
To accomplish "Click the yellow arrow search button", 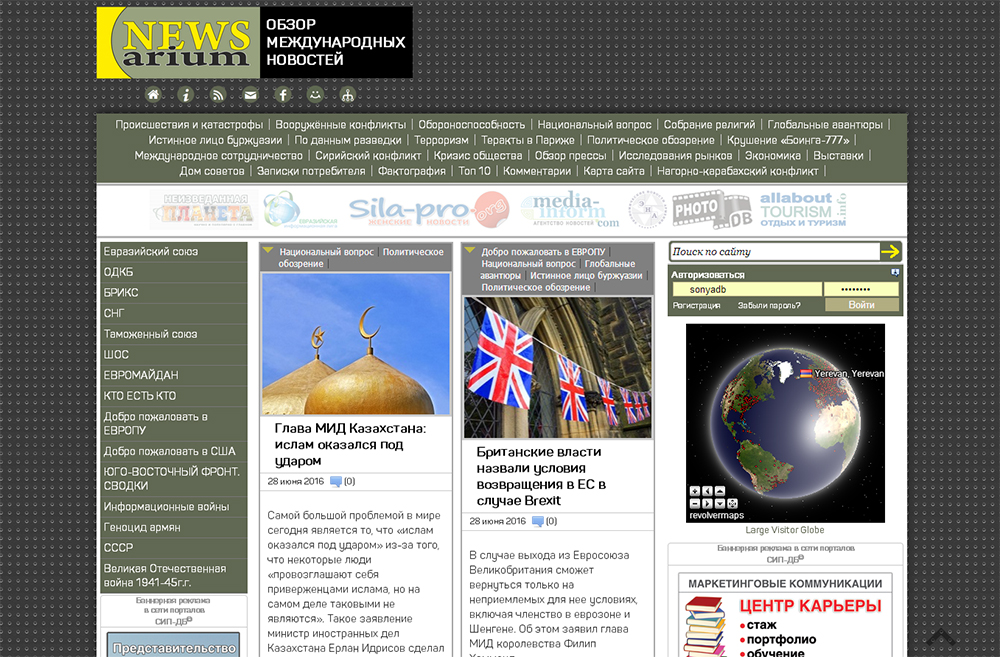I will (x=890, y=252).
